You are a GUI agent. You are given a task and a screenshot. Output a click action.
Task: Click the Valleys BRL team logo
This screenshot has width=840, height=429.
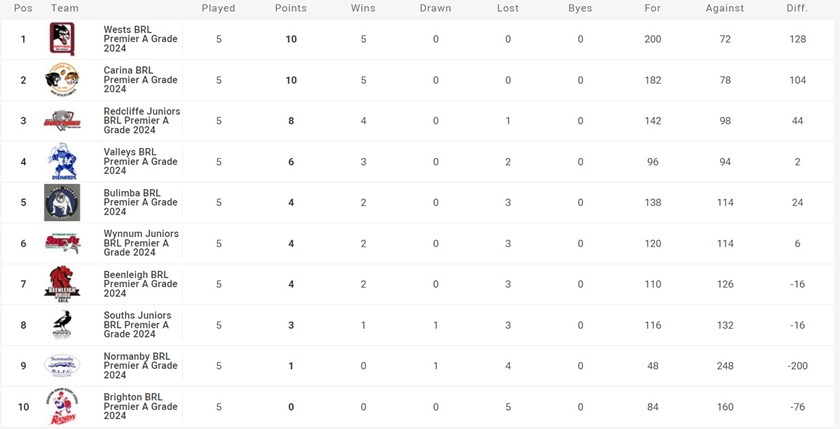62,162
